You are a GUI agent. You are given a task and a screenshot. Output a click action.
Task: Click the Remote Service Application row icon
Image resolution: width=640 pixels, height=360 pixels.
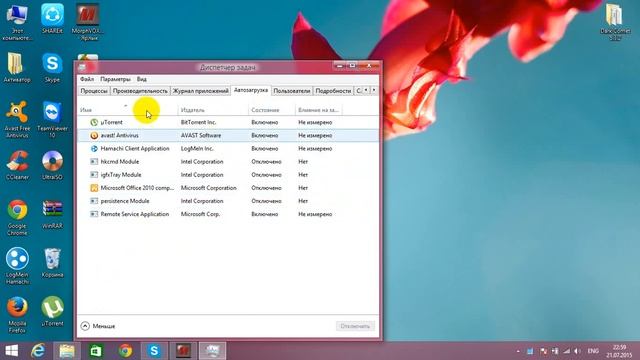point(94,214)
